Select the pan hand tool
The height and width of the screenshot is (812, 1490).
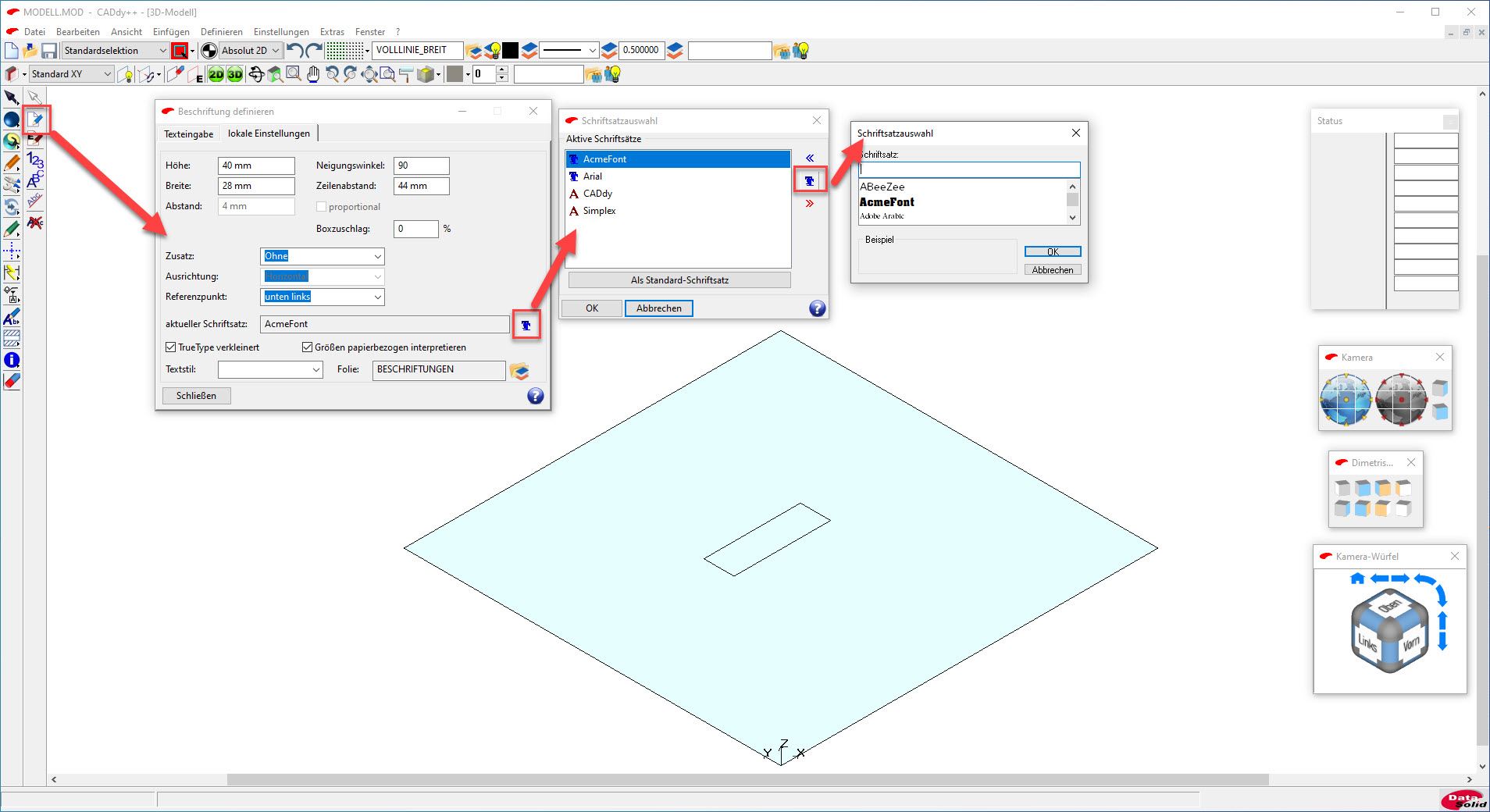pyautogui.click(x=313, y=74)
